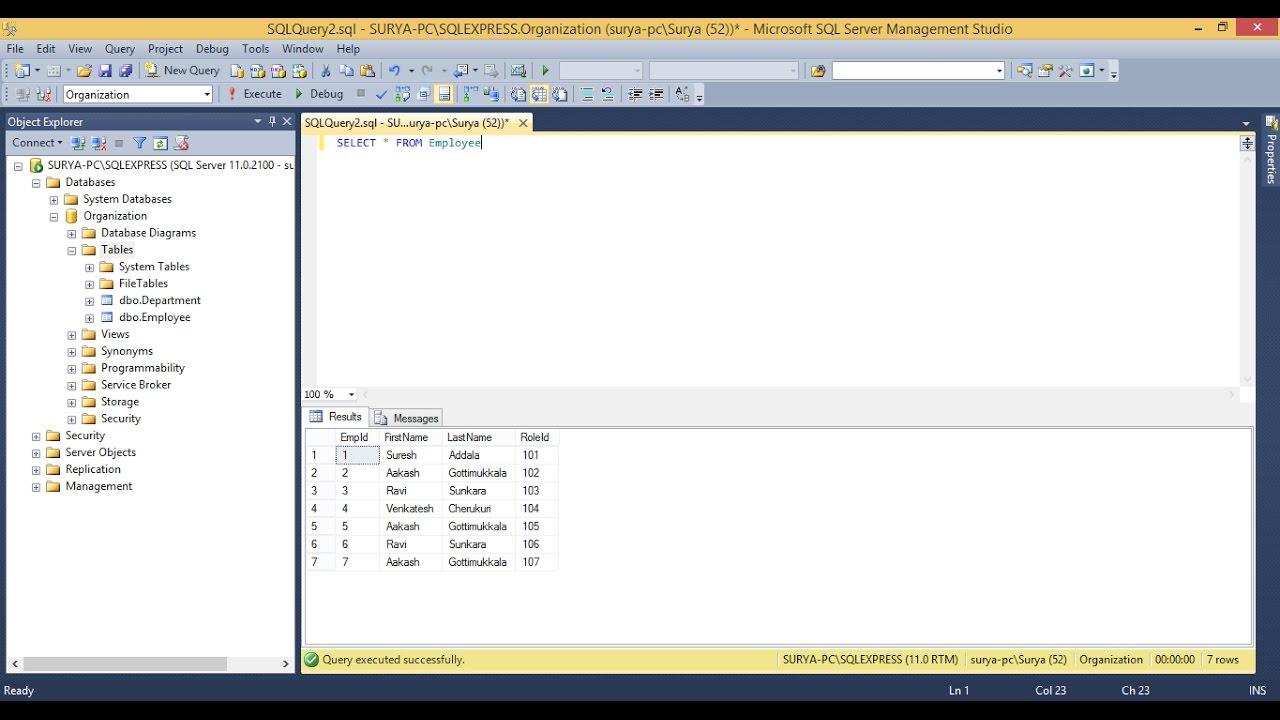Screen dimensions: 1280x720
Task: Click the Copy toolbar icon
Action: click(x=346, y=71)
